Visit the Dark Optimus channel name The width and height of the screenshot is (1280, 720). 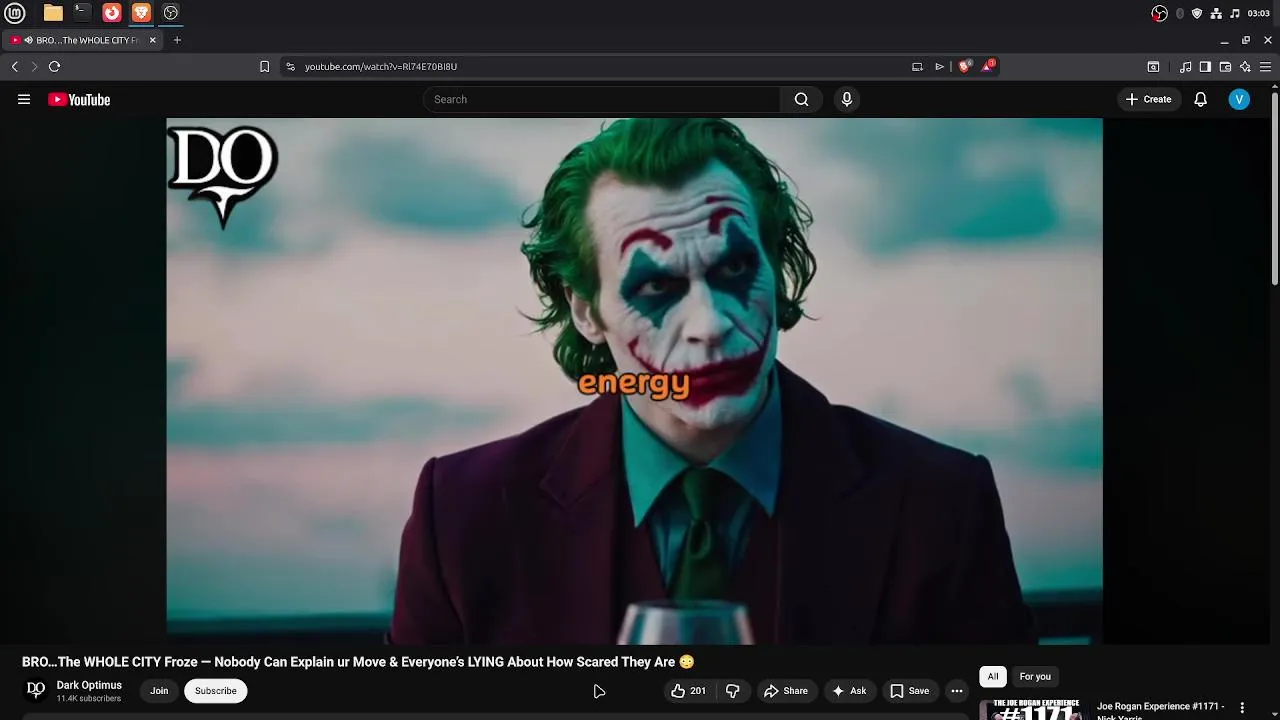click(89, 685)
